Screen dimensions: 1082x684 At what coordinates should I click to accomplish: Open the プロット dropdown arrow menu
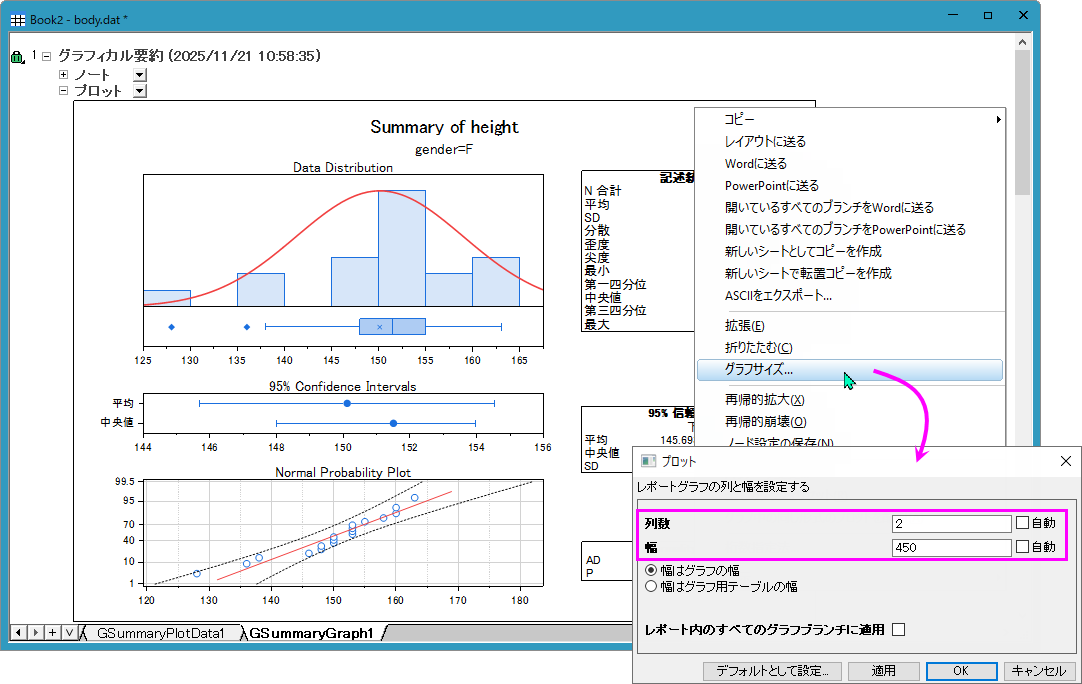(140, 91)
